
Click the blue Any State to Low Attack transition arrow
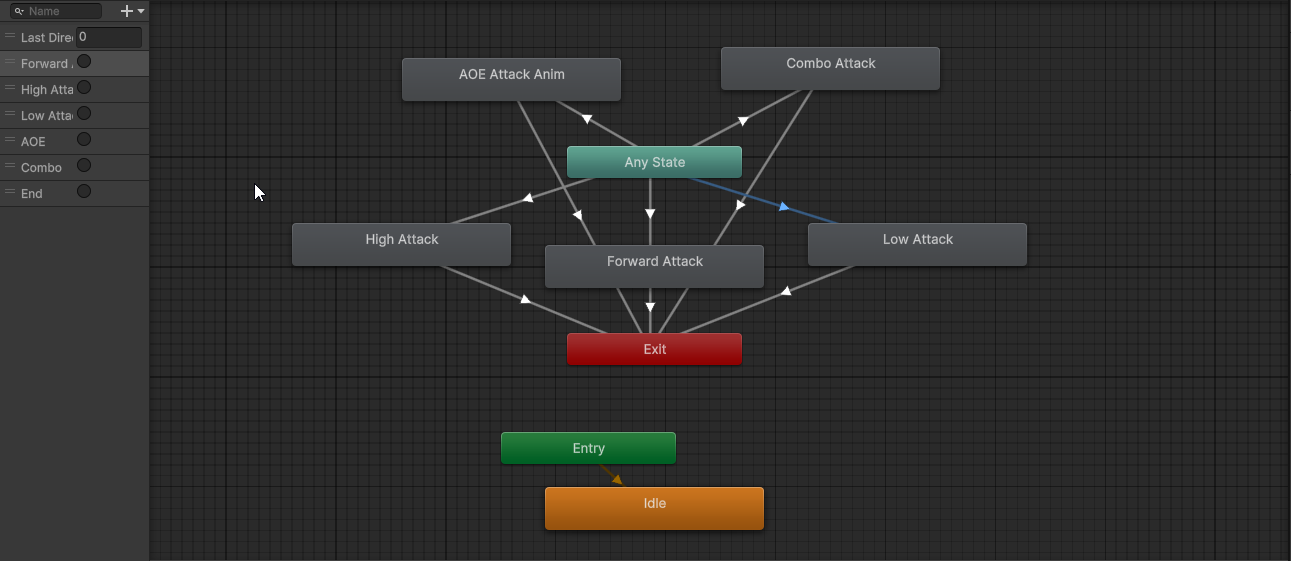(784, 206)
